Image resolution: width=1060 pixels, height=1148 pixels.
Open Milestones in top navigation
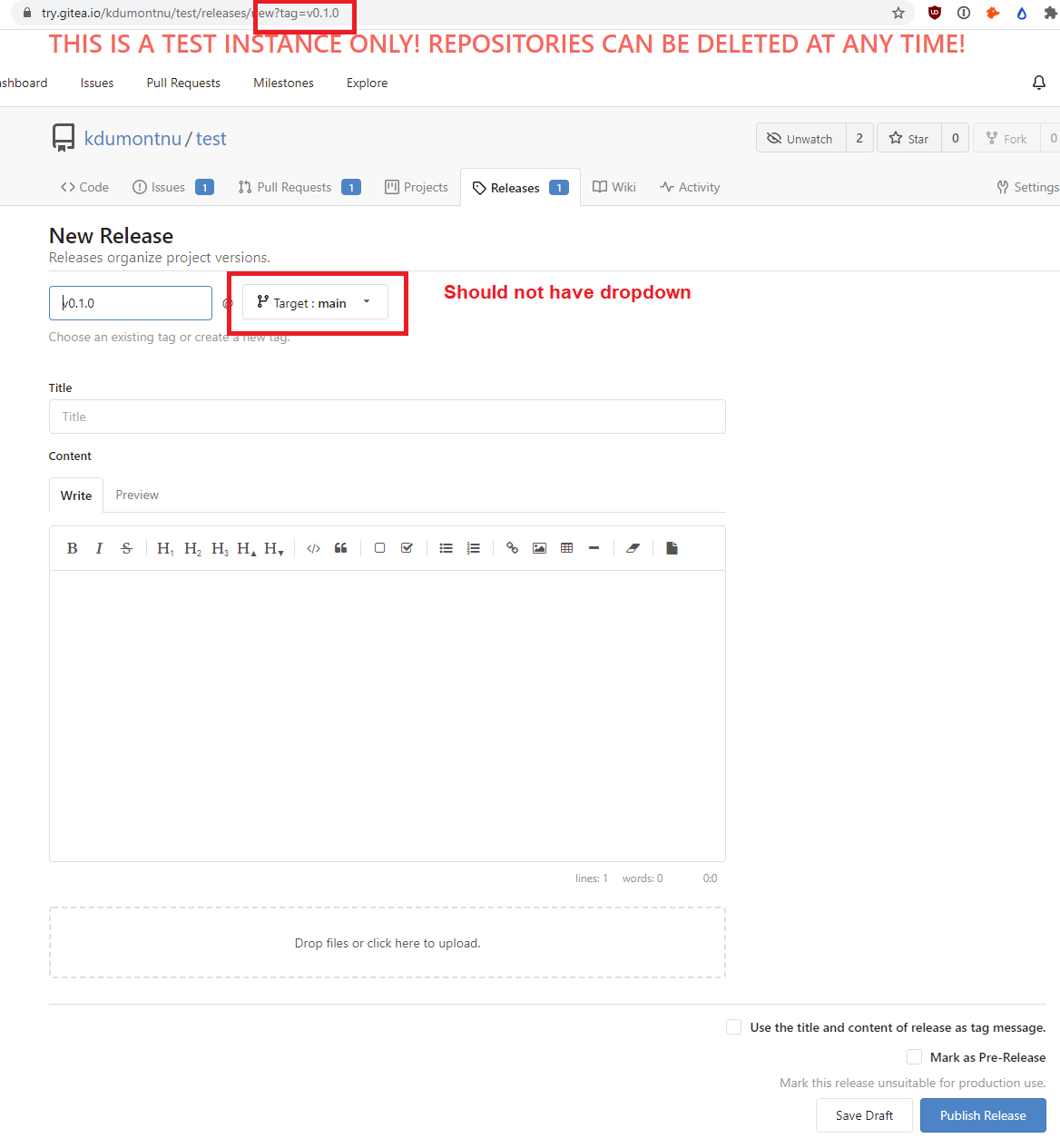point(283,83)
